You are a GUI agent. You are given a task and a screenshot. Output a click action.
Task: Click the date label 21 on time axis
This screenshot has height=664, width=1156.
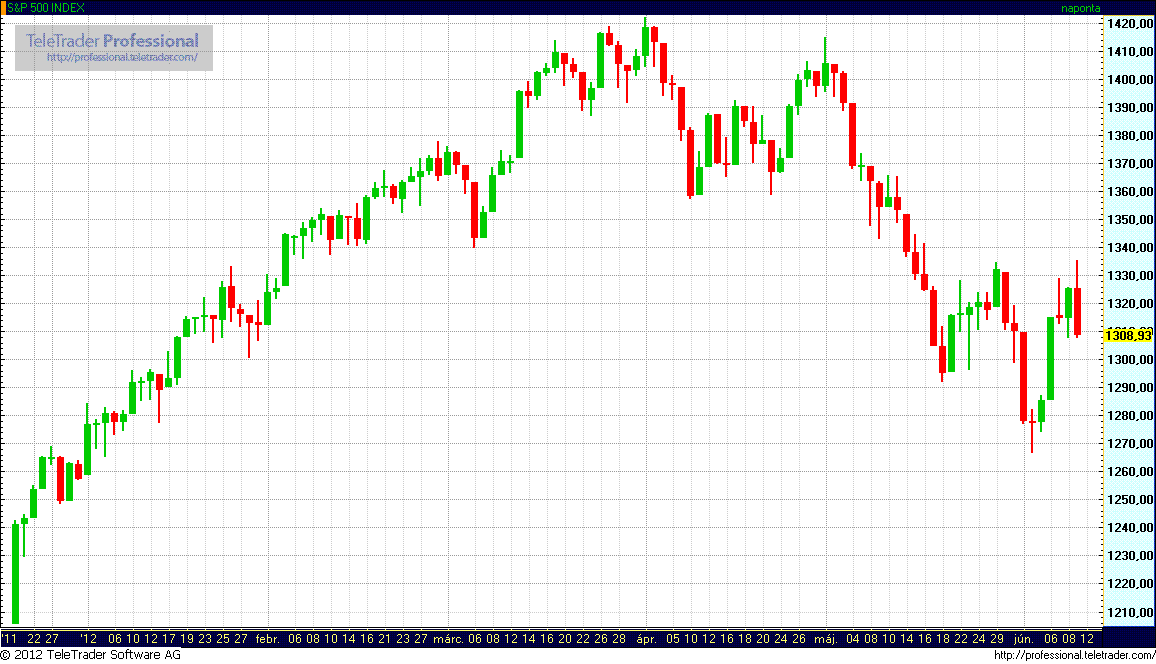[385, 639]
